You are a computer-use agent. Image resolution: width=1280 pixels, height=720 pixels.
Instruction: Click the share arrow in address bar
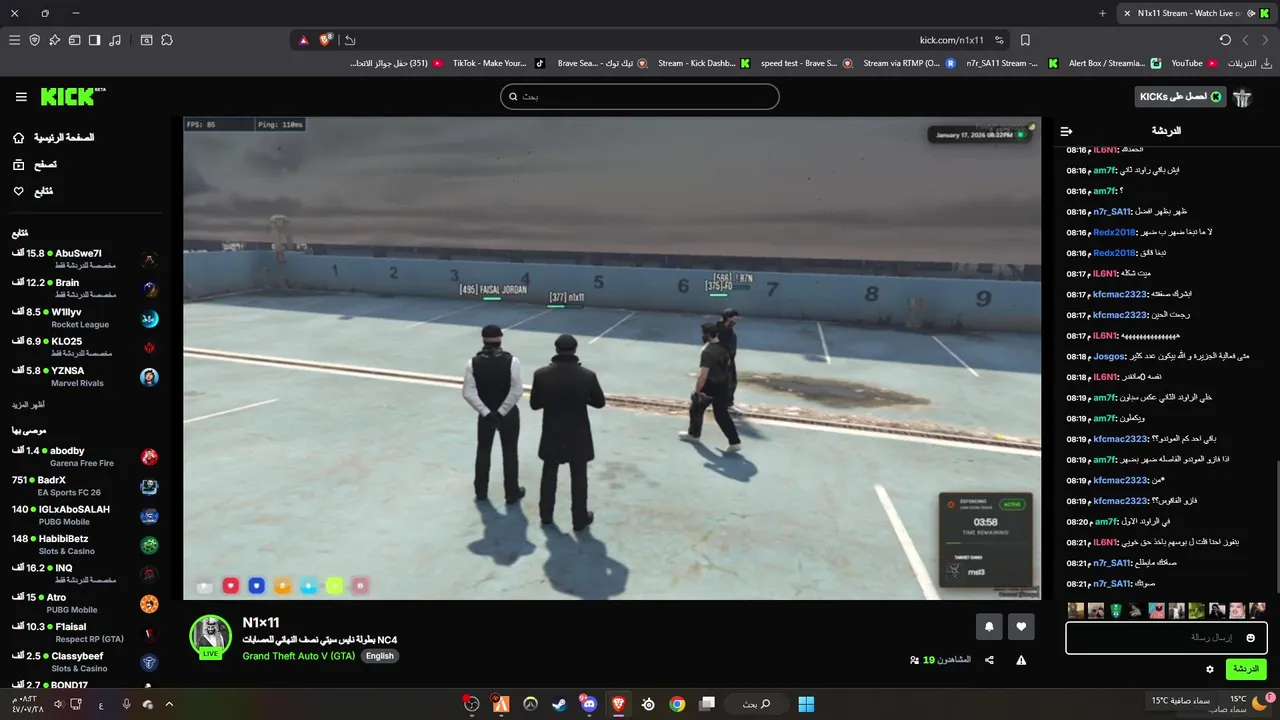[350, 40]
